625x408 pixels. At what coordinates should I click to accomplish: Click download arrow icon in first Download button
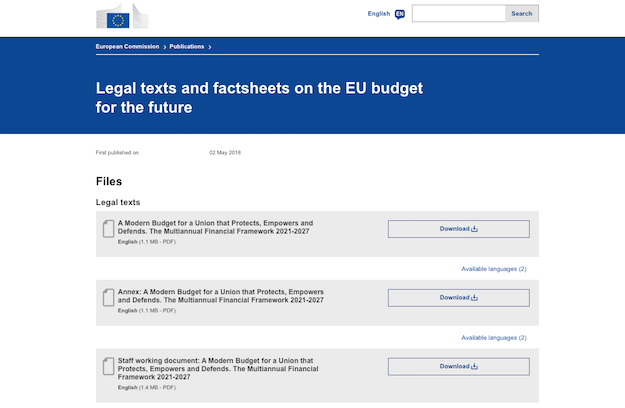pyautogui.click(x=474, y=229)
